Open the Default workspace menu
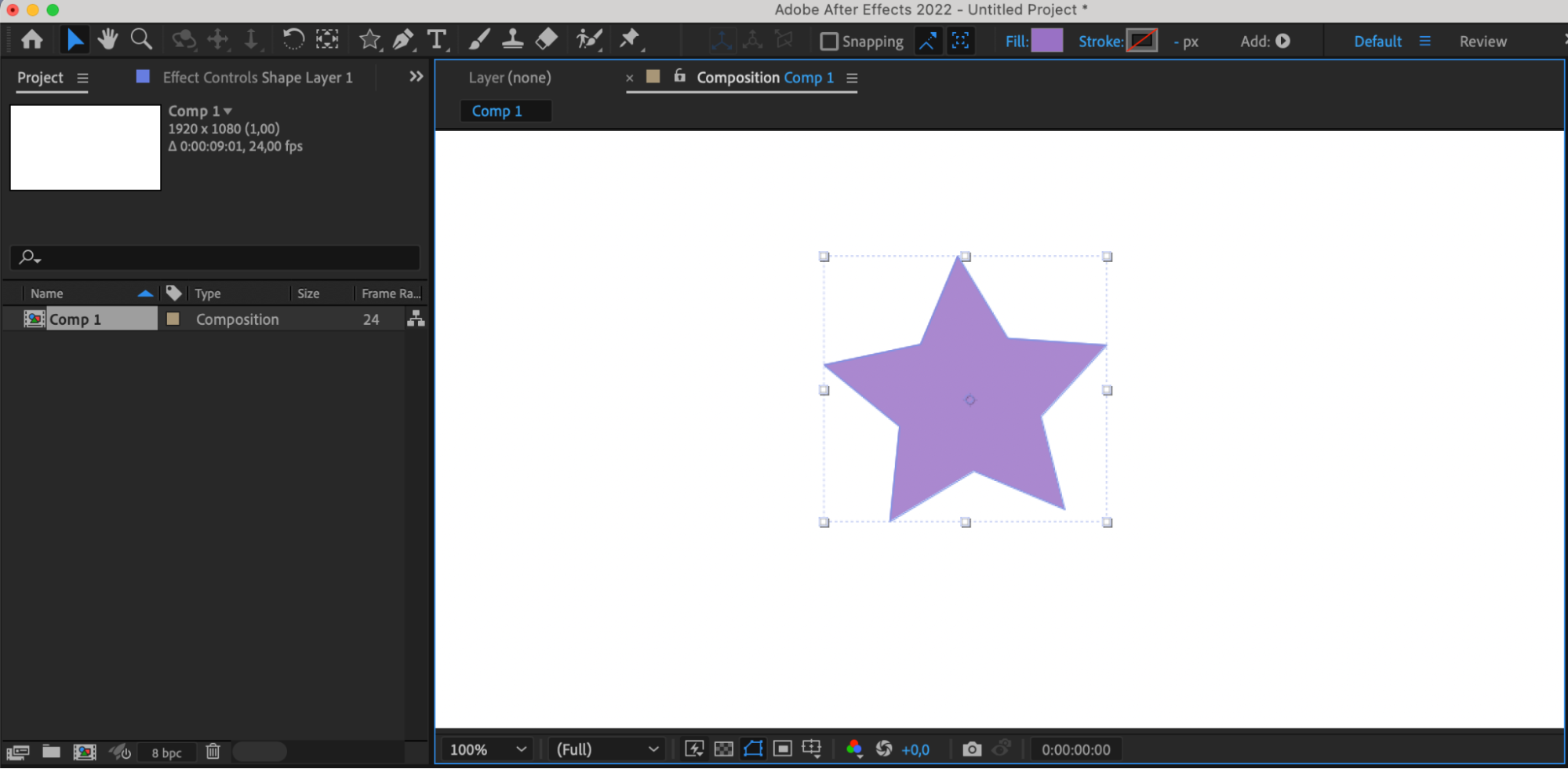 click(x=1424, y=41)
